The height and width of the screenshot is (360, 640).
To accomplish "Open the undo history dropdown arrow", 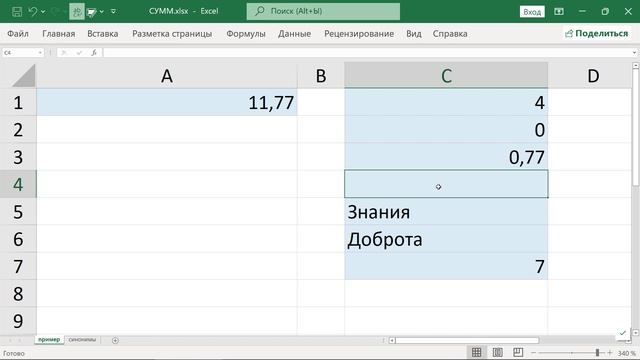I will pyautogui.click(x=43, y=11).
